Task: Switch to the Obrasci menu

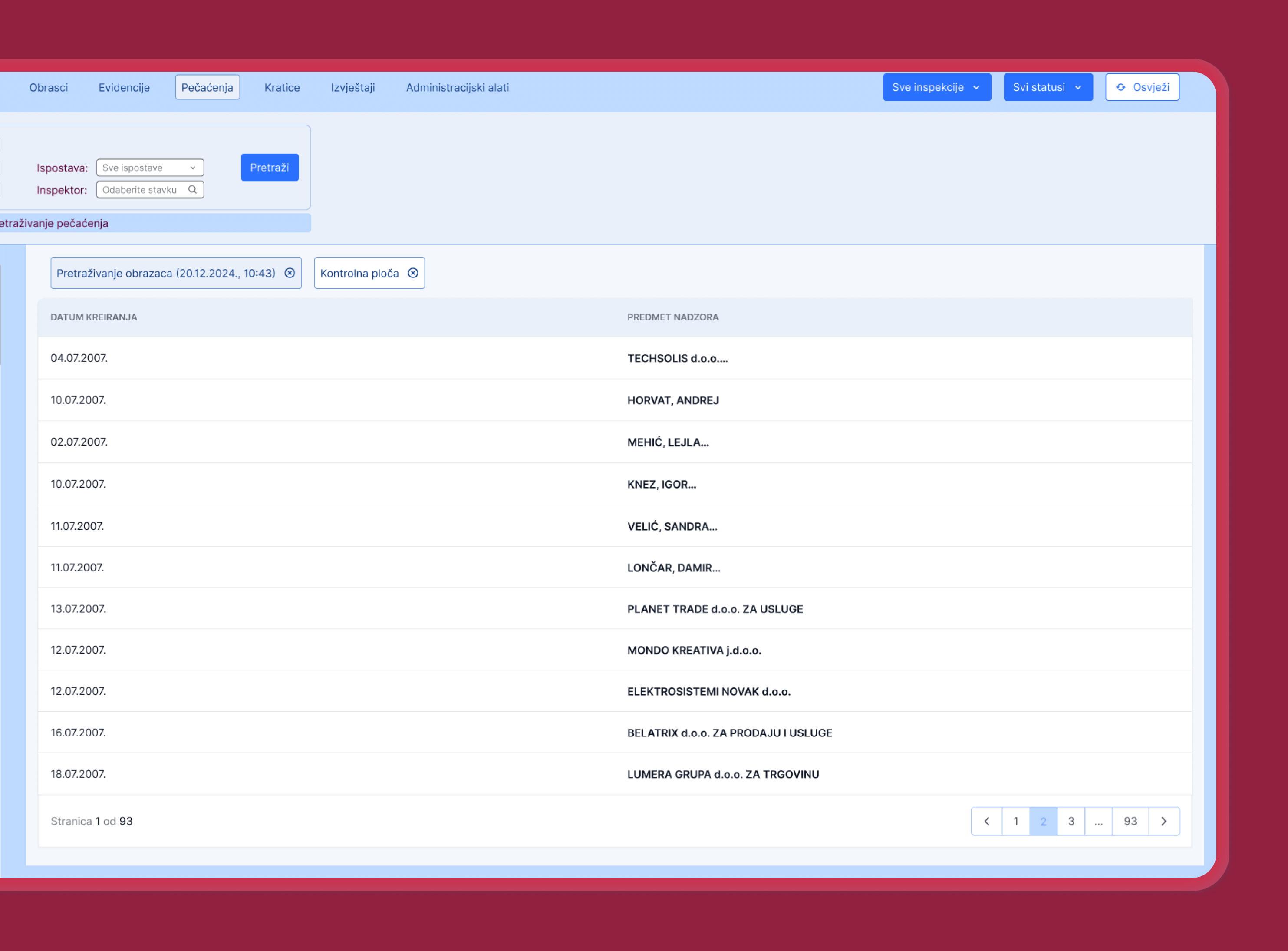Action: (48, 88)
